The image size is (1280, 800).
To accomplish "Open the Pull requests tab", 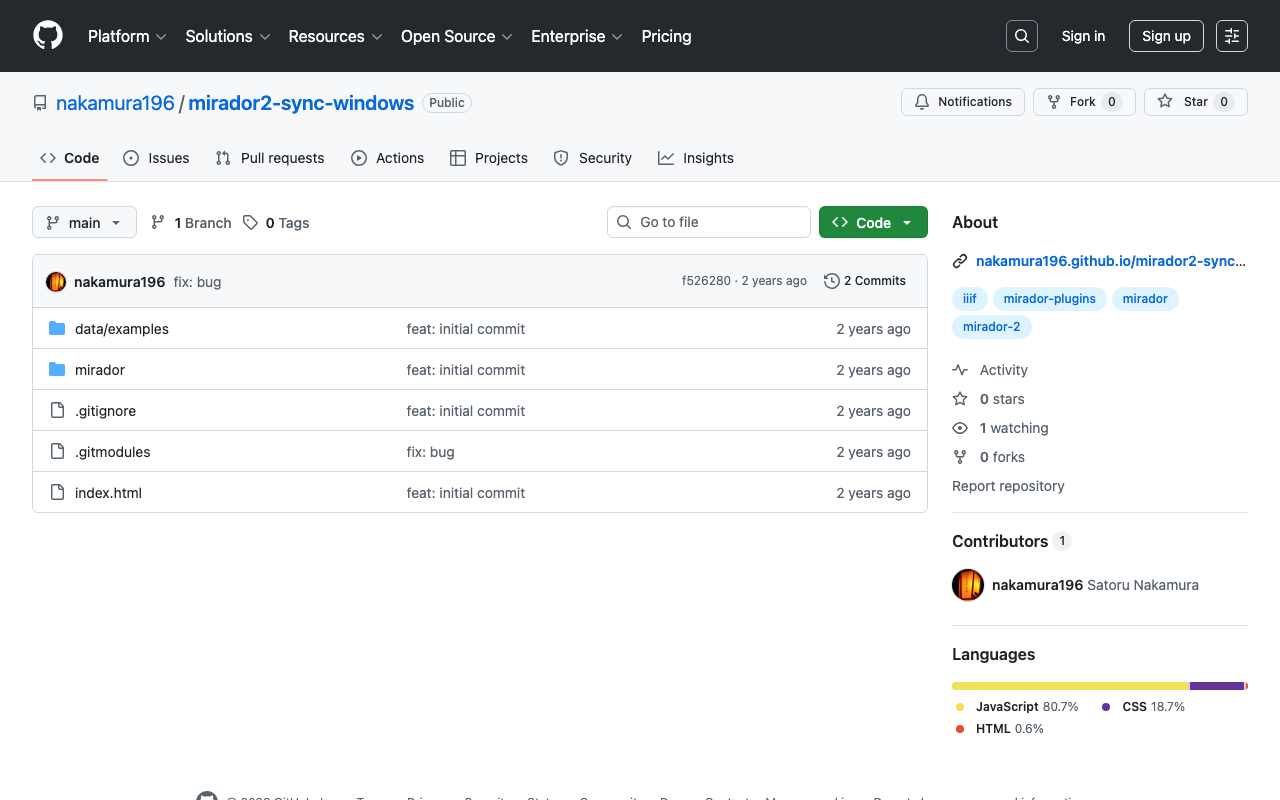I will coord(270,158).
